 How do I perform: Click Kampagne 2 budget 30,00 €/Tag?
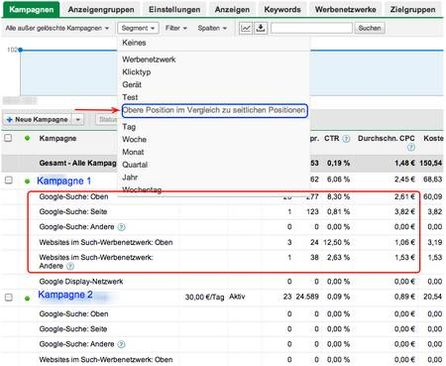204,297
